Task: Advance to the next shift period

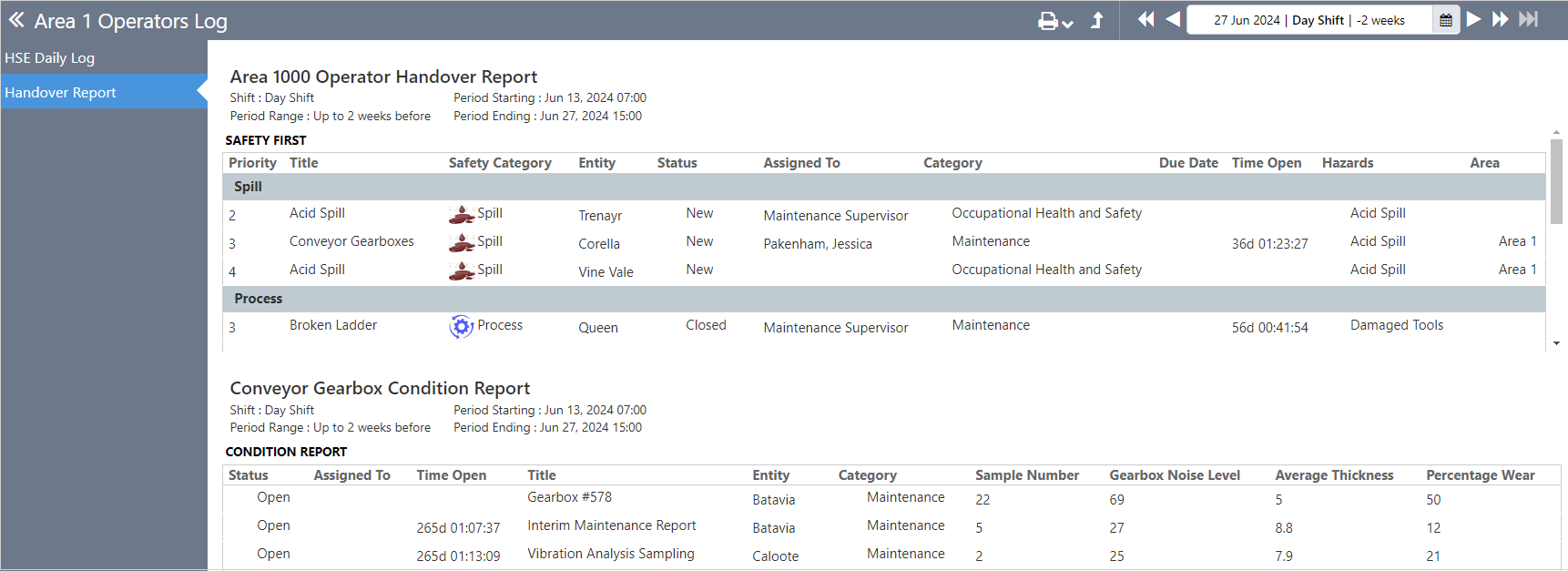Action: pos(1473,19)
